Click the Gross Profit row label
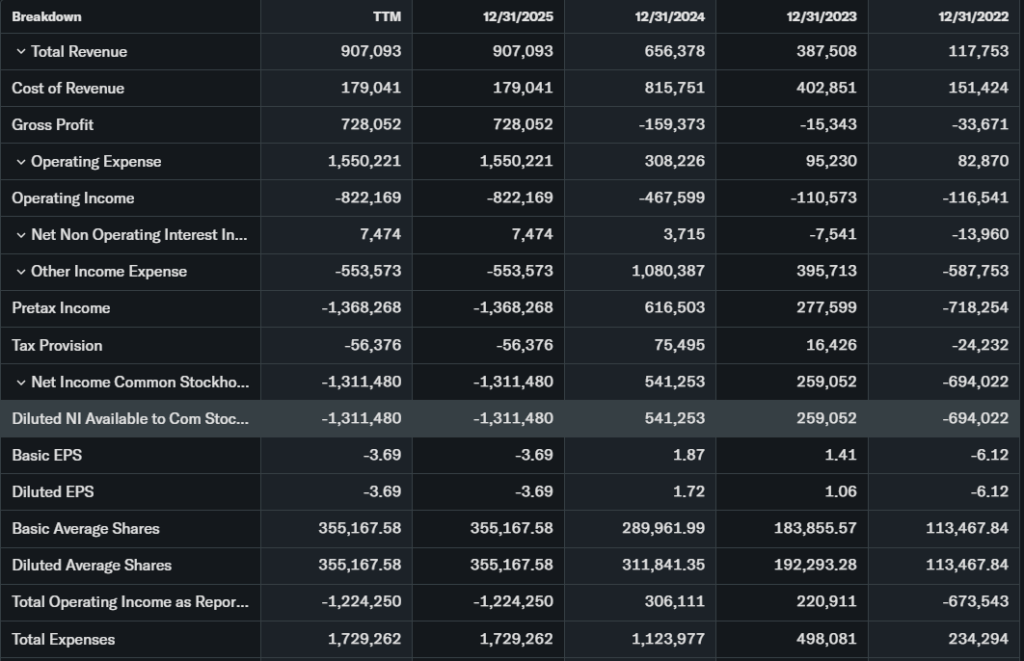Viewport: 1024px width, 661px height. 53,125
